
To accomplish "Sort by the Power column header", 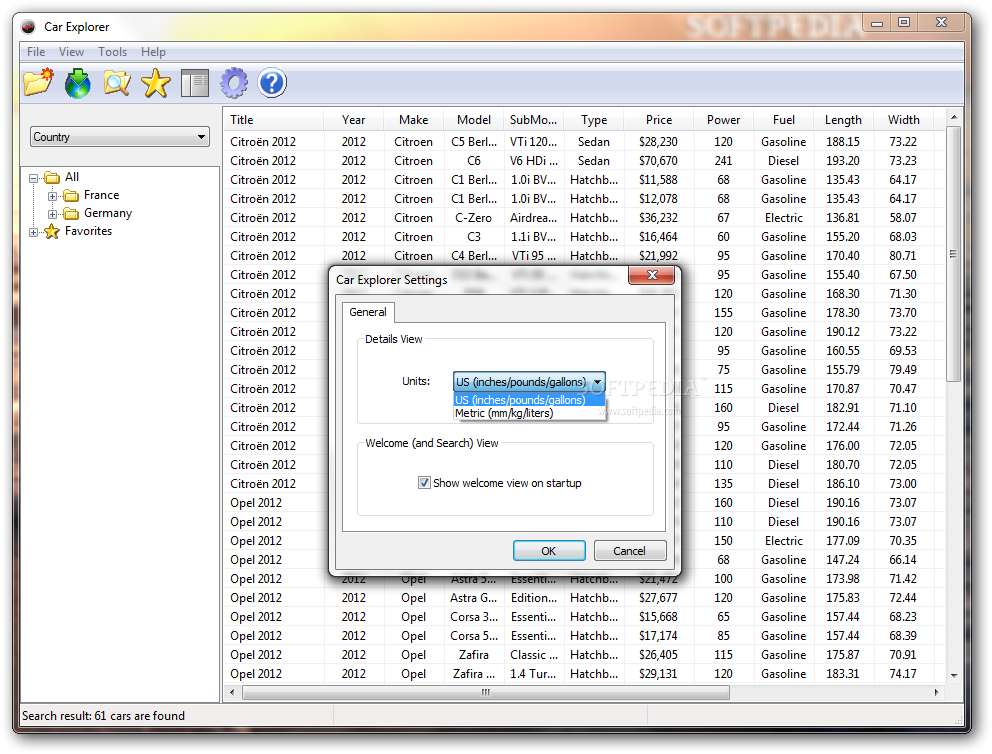I will click(723, 120).
